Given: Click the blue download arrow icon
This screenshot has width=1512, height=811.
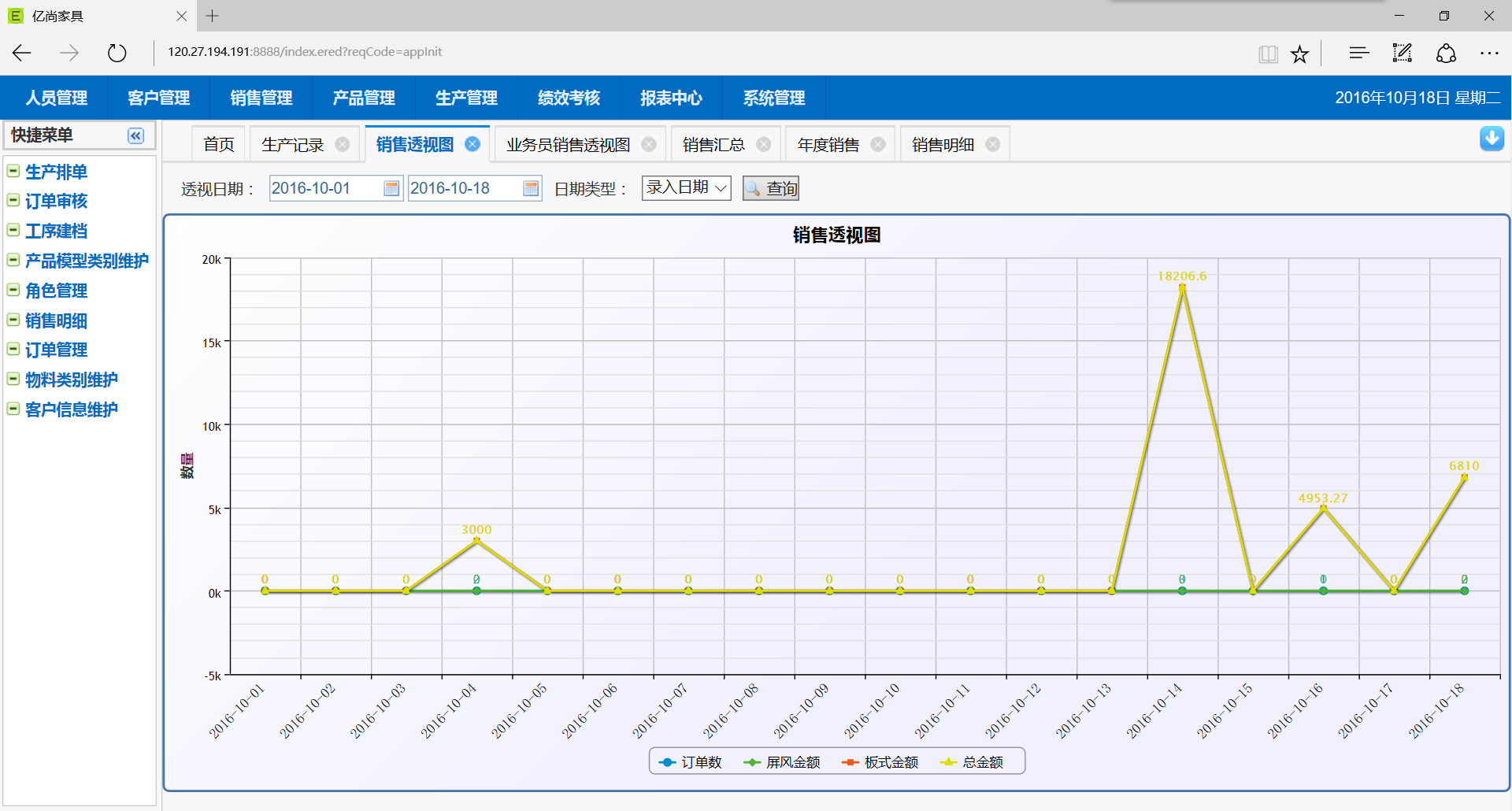Looking at the screenshot, I should click(x=1492, y=139).
